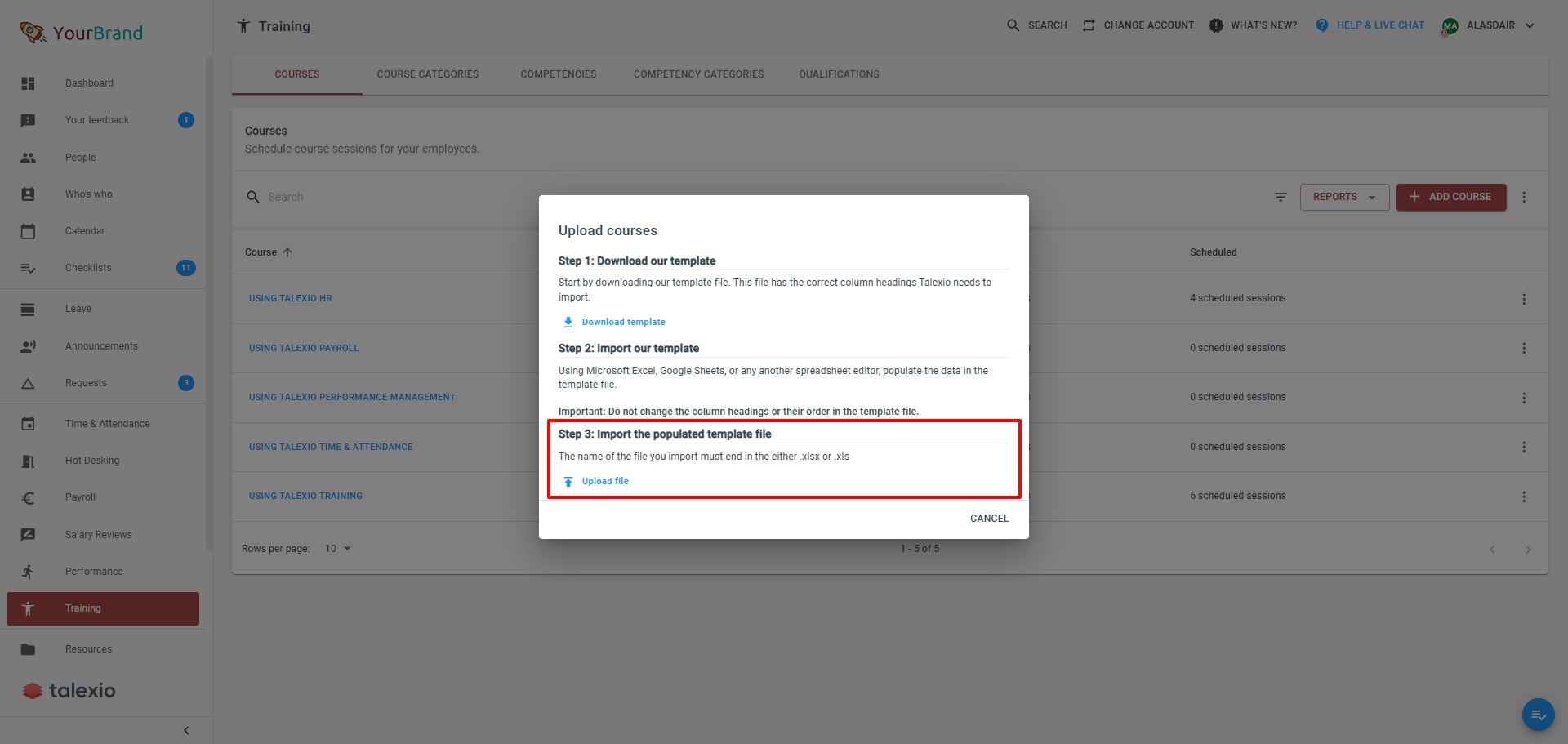Select Training in the sidebar menu
Viewport: 1568px width, 744px height.
pyautogui.click(x=103, y=608)
